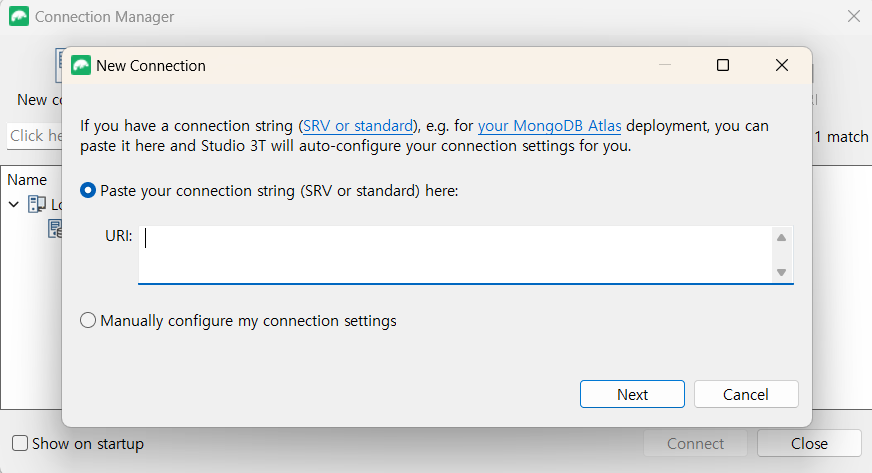The image size is (872, 473).
Task: Click the folder icon in the connection tree
Action: 37,204
